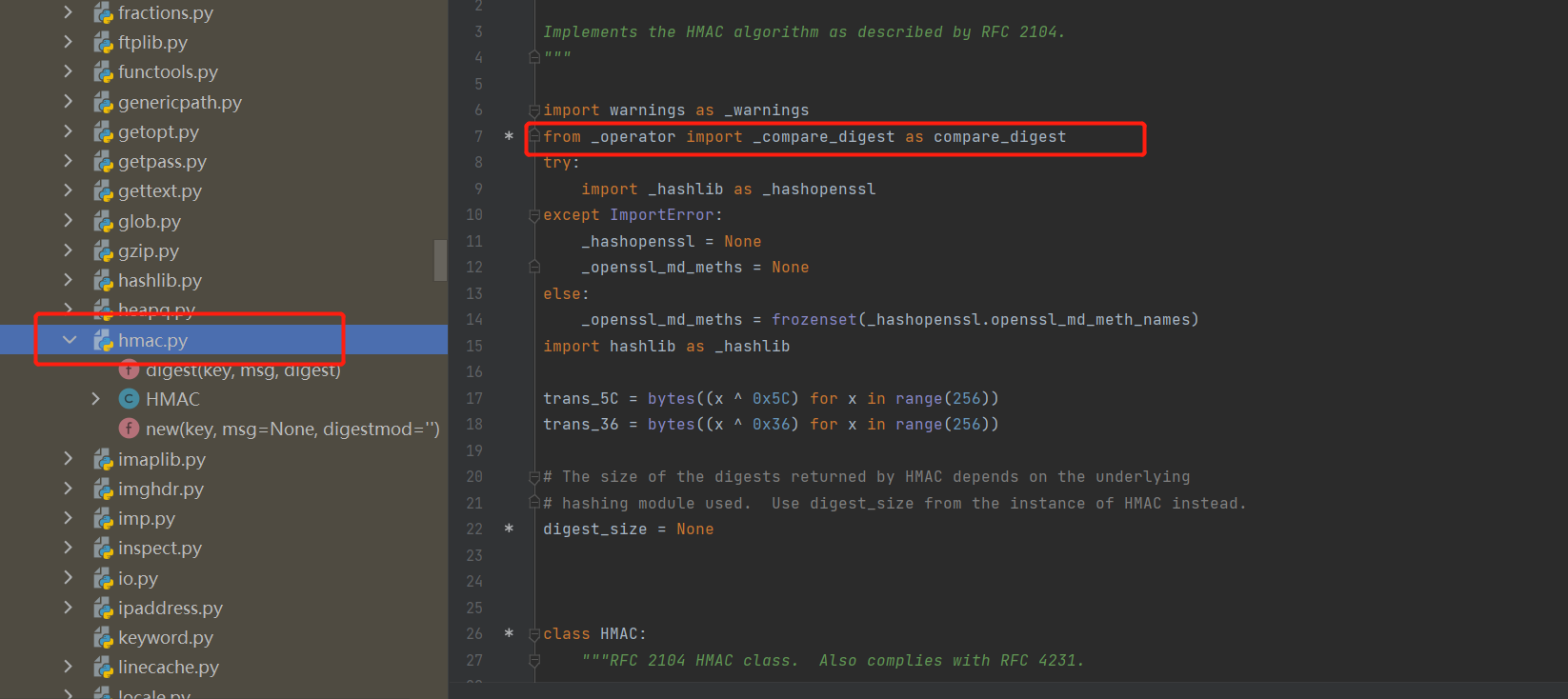The image size is (1568, 699).
Task: Click the frozenset call on line 14
Action: coord(814,320)
